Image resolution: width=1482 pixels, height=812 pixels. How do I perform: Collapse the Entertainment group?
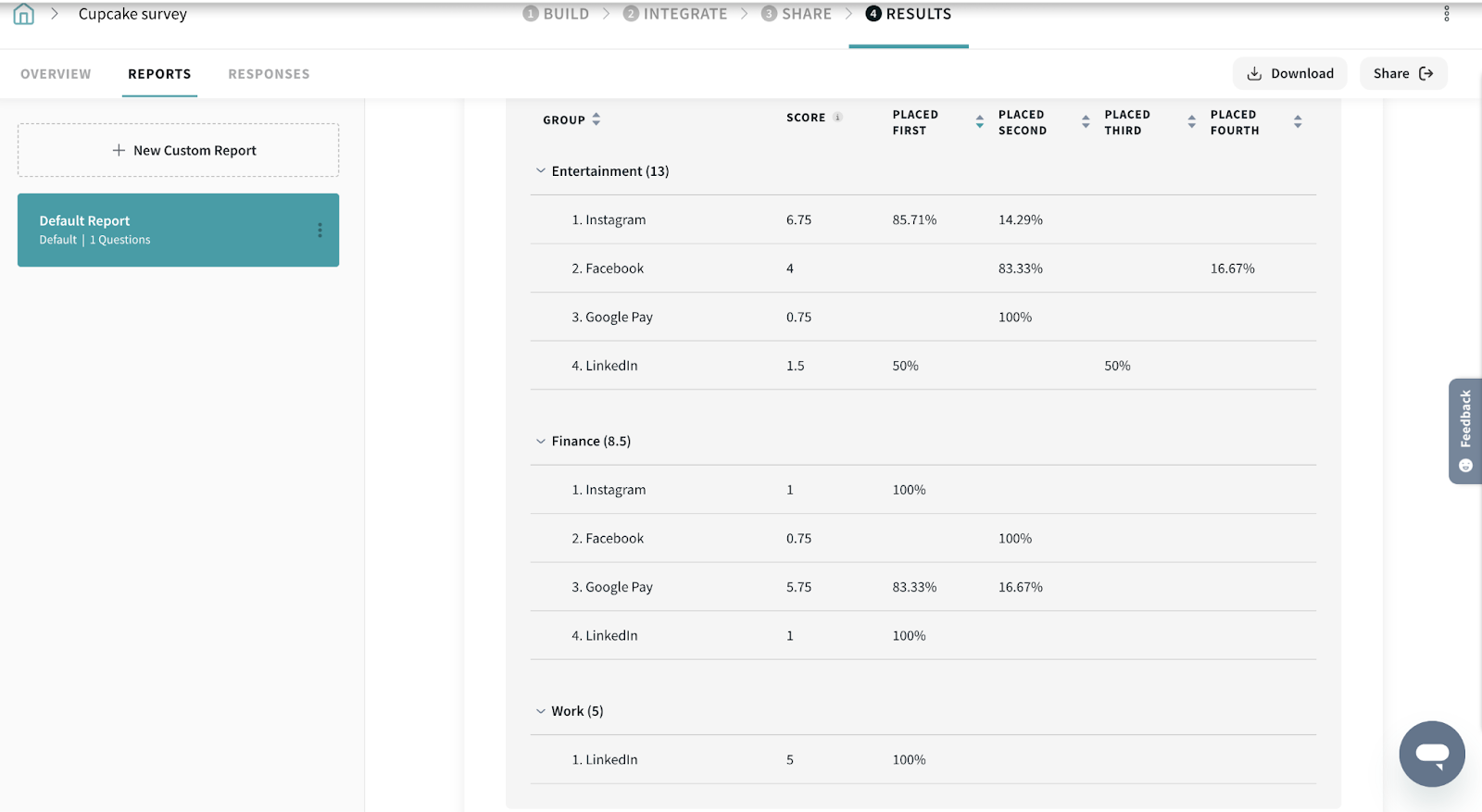click(541, 171)
